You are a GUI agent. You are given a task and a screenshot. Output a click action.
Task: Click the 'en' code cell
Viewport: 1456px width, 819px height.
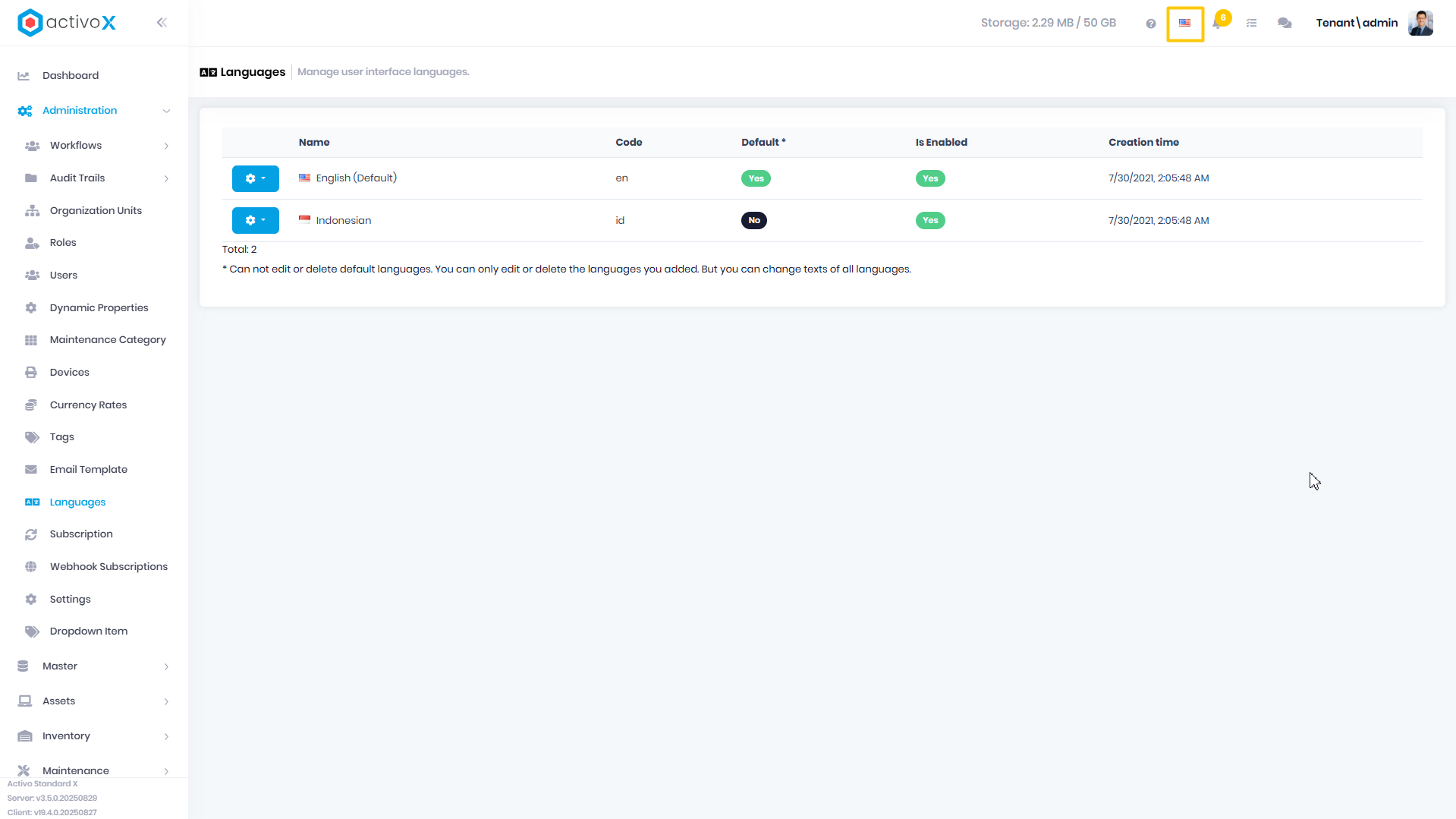click(x=622, y=178)
